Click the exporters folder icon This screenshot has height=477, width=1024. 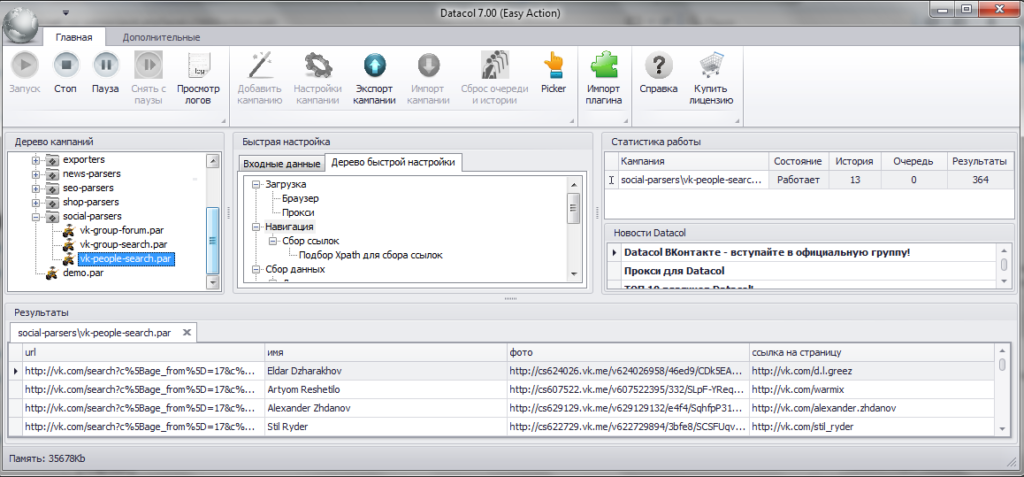pos(52,159)
